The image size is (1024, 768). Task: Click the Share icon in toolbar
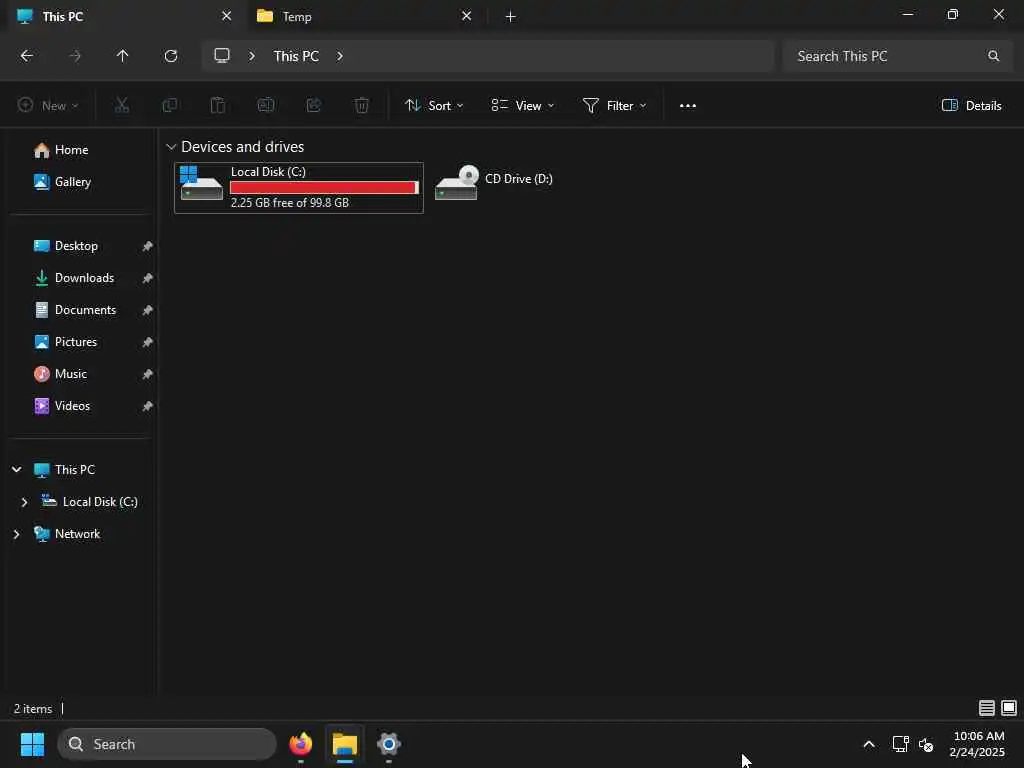[314, 105]
